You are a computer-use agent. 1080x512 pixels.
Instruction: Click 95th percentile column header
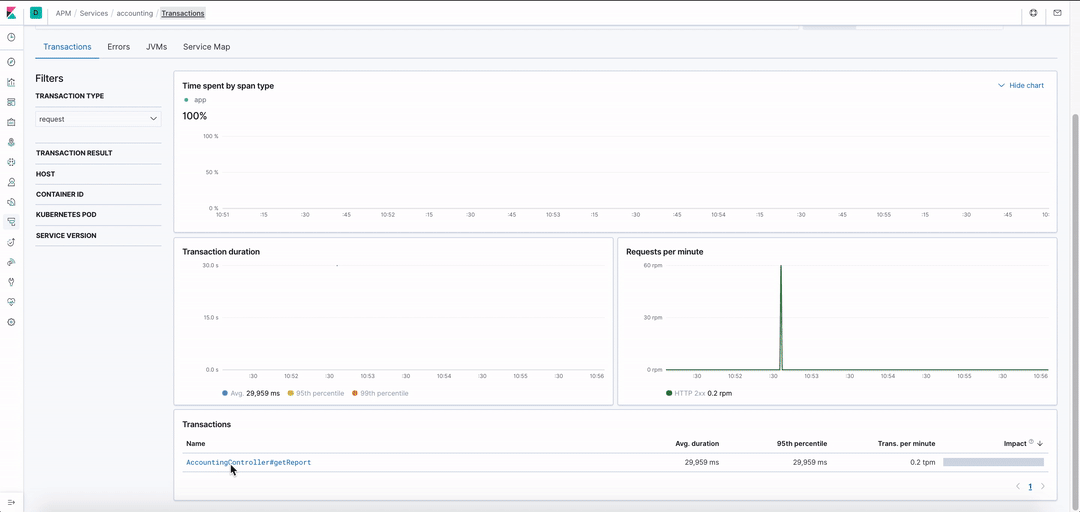pos(804,443)
